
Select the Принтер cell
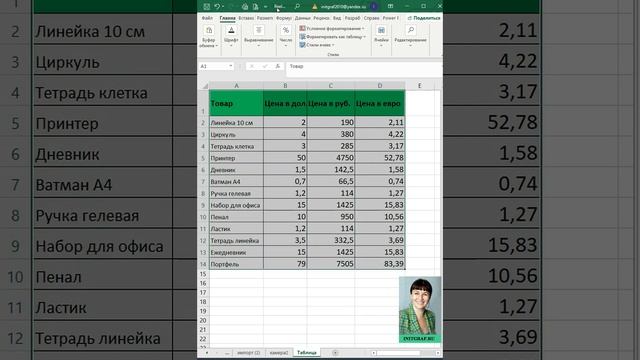point(236,158)
